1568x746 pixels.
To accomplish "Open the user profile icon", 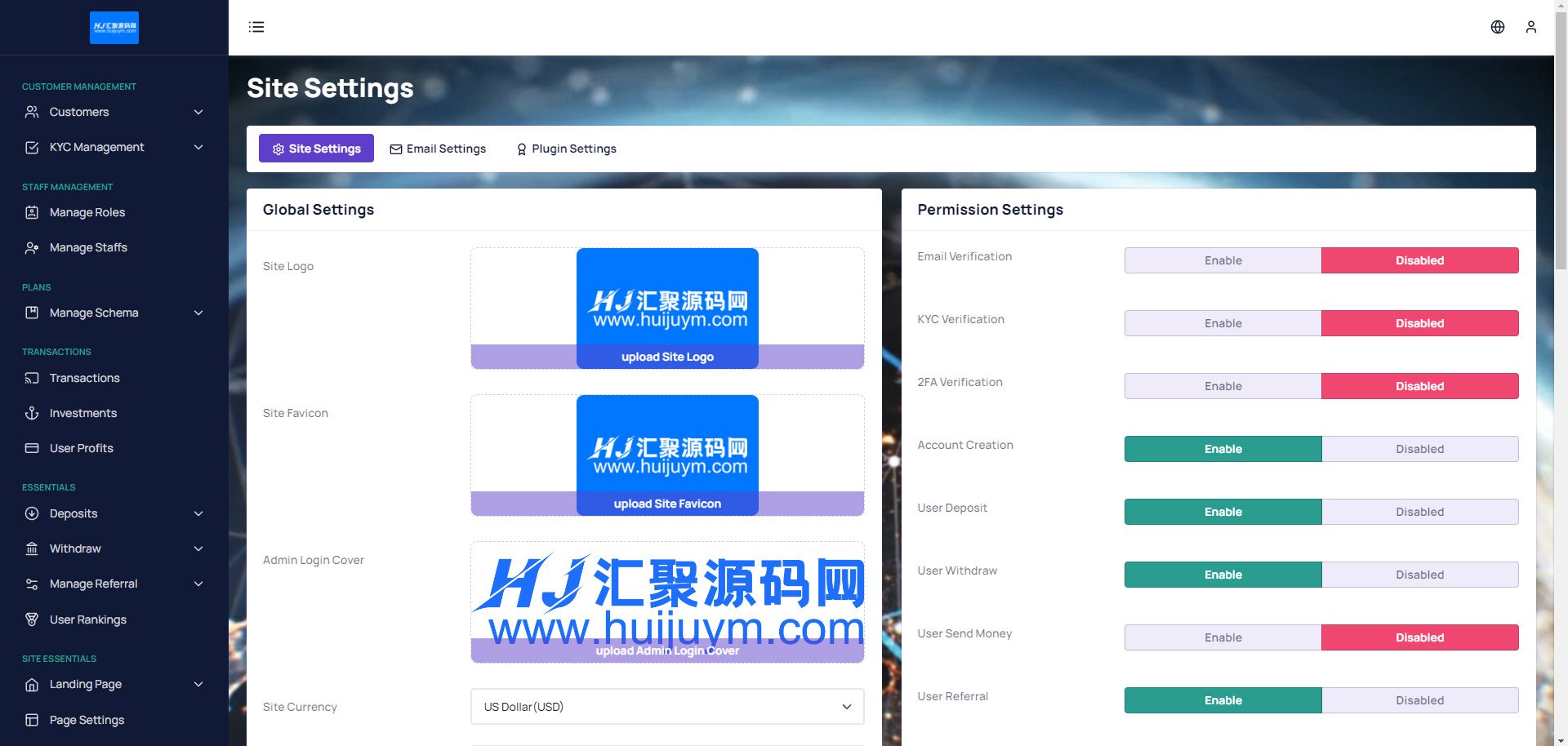I will click(x=1531, y=27).
